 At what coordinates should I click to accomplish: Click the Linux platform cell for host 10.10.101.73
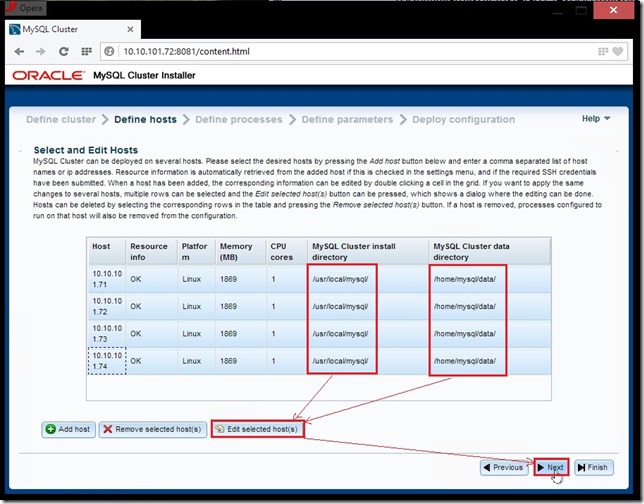(196, 334)
